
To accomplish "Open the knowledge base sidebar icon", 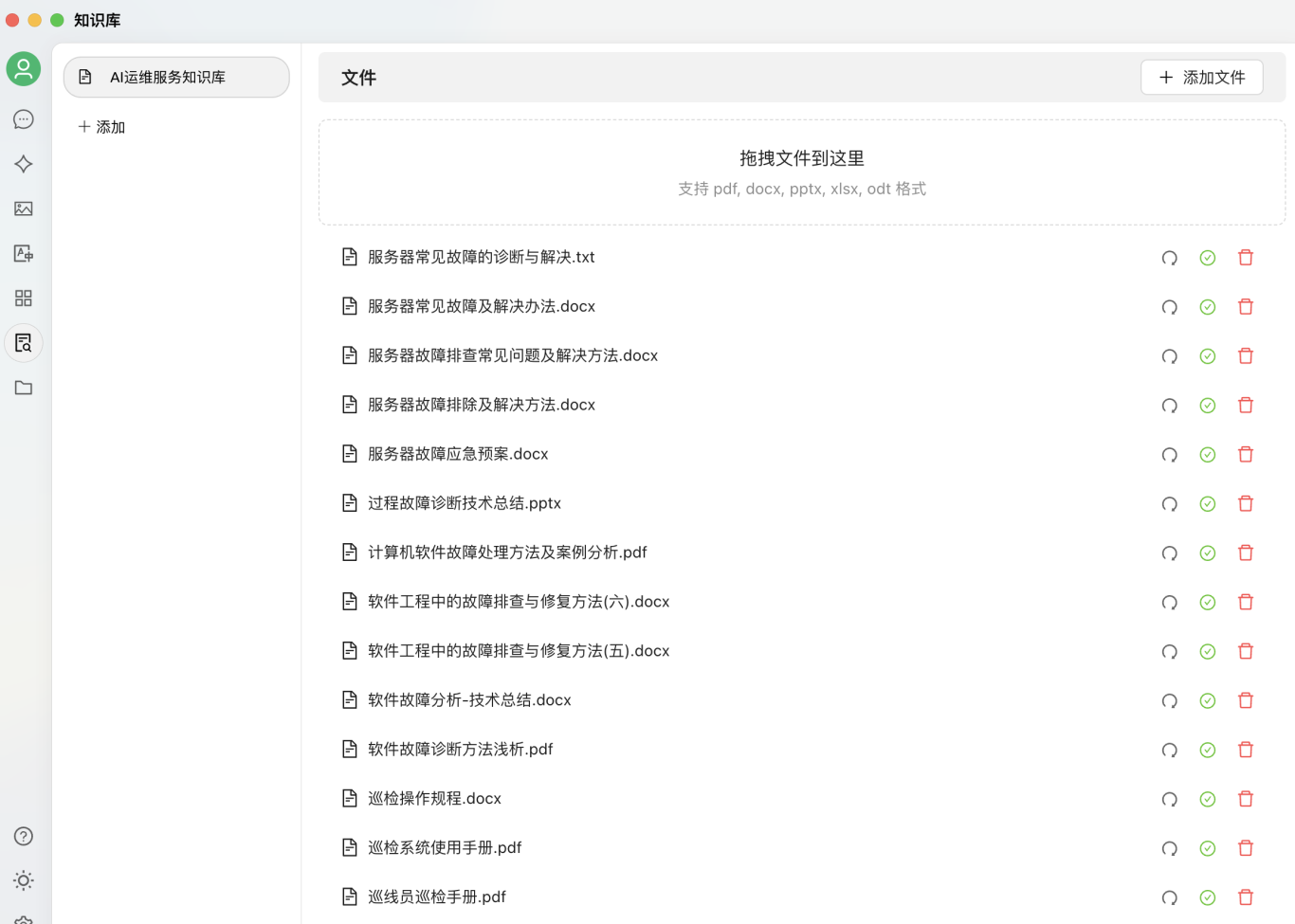I will (24, 343).
